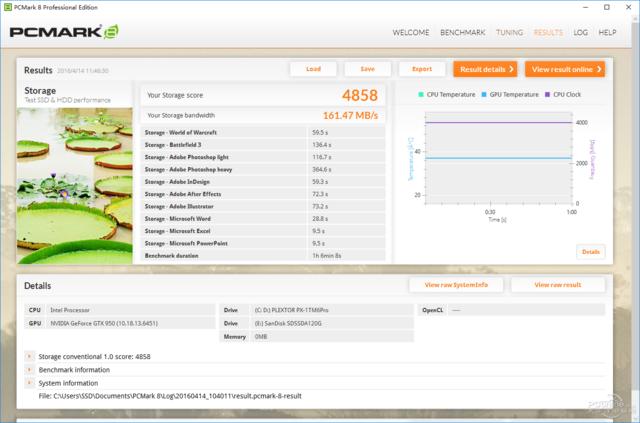The width and height of the screenshot is (640, 423).
Task: Select the Storage - World of Warcraft row
Action: (263, 132)
